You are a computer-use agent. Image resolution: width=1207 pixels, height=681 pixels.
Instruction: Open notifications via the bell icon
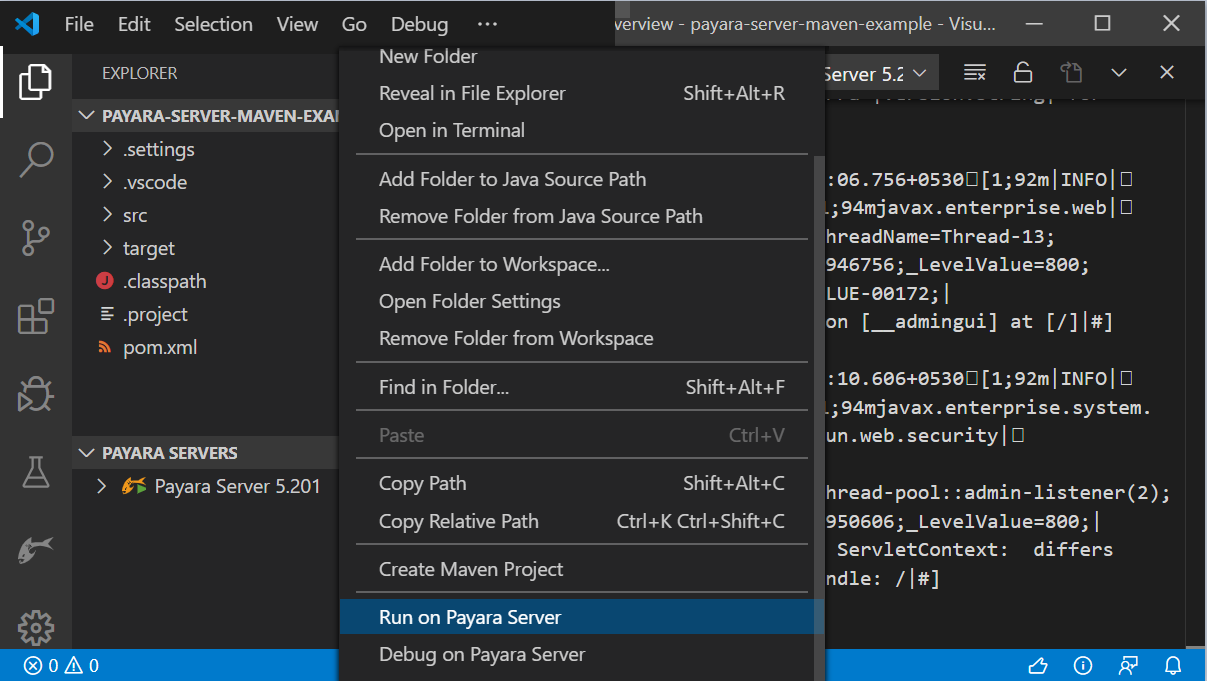coord(1171,665)
